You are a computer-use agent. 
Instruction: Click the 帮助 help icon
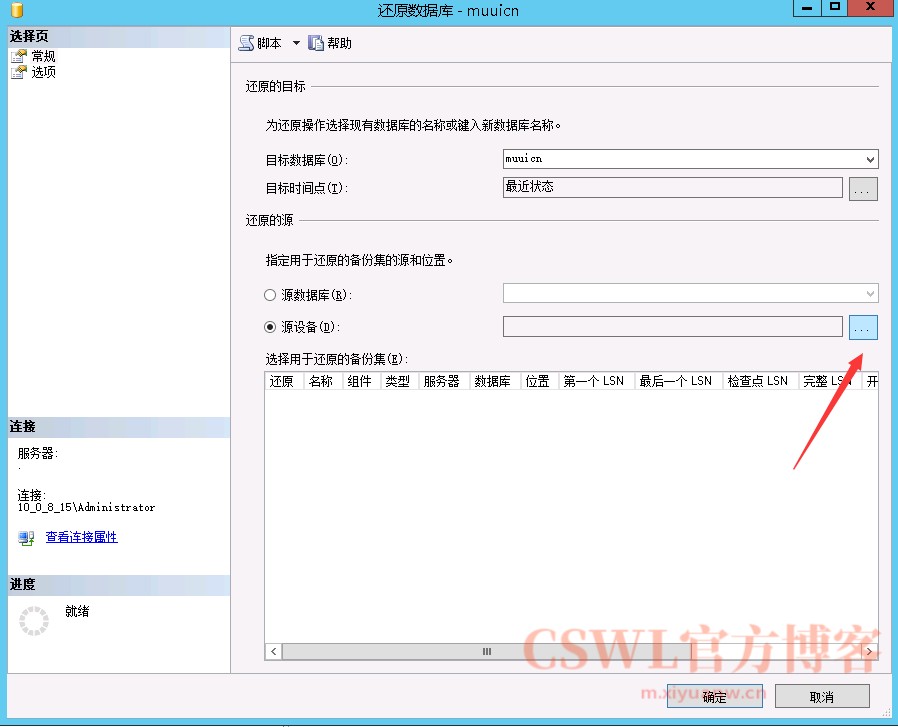pyautogui.click(x=316, y=43)
